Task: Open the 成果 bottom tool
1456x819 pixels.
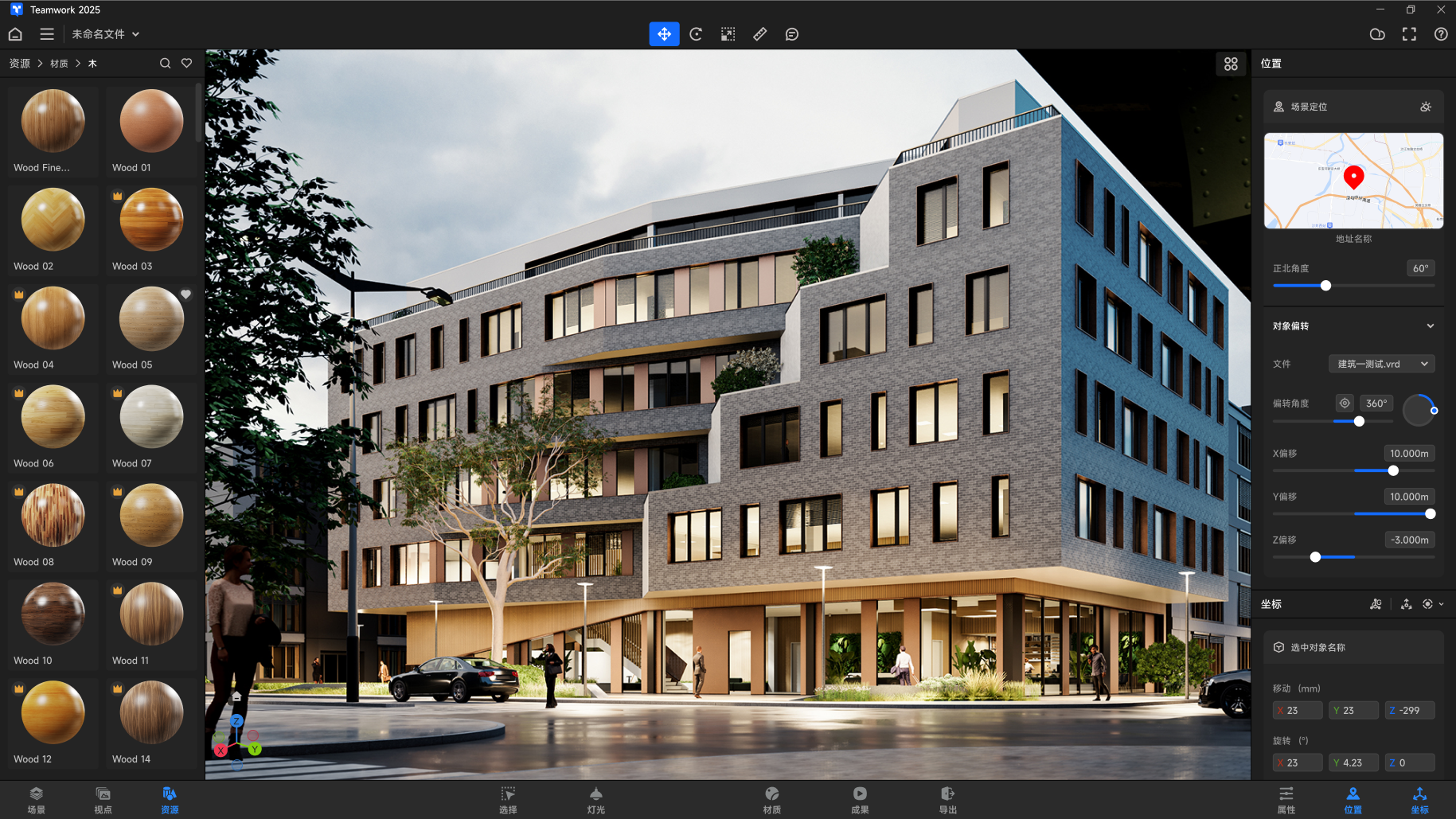Action: 860,800
